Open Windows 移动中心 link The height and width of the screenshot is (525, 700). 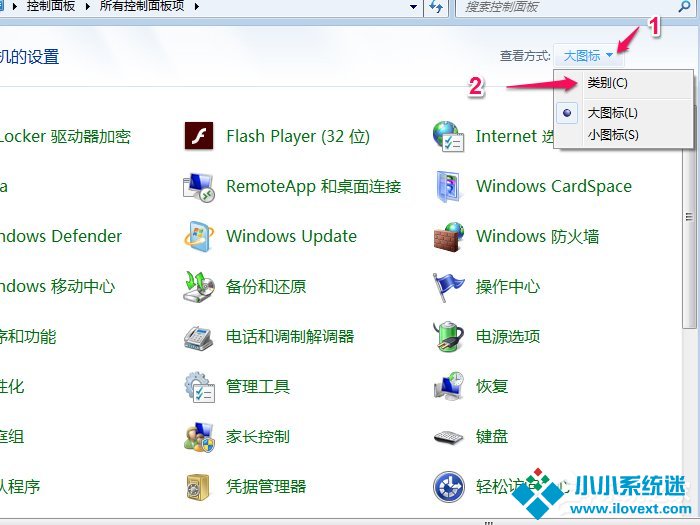(x=58, y=287)
